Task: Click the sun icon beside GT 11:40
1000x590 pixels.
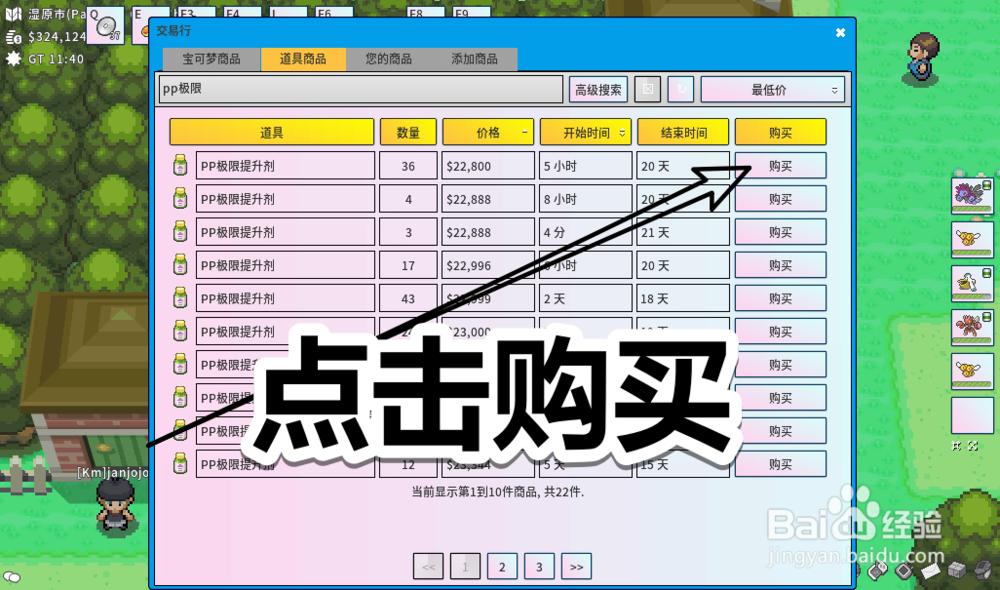Action: 13,59
